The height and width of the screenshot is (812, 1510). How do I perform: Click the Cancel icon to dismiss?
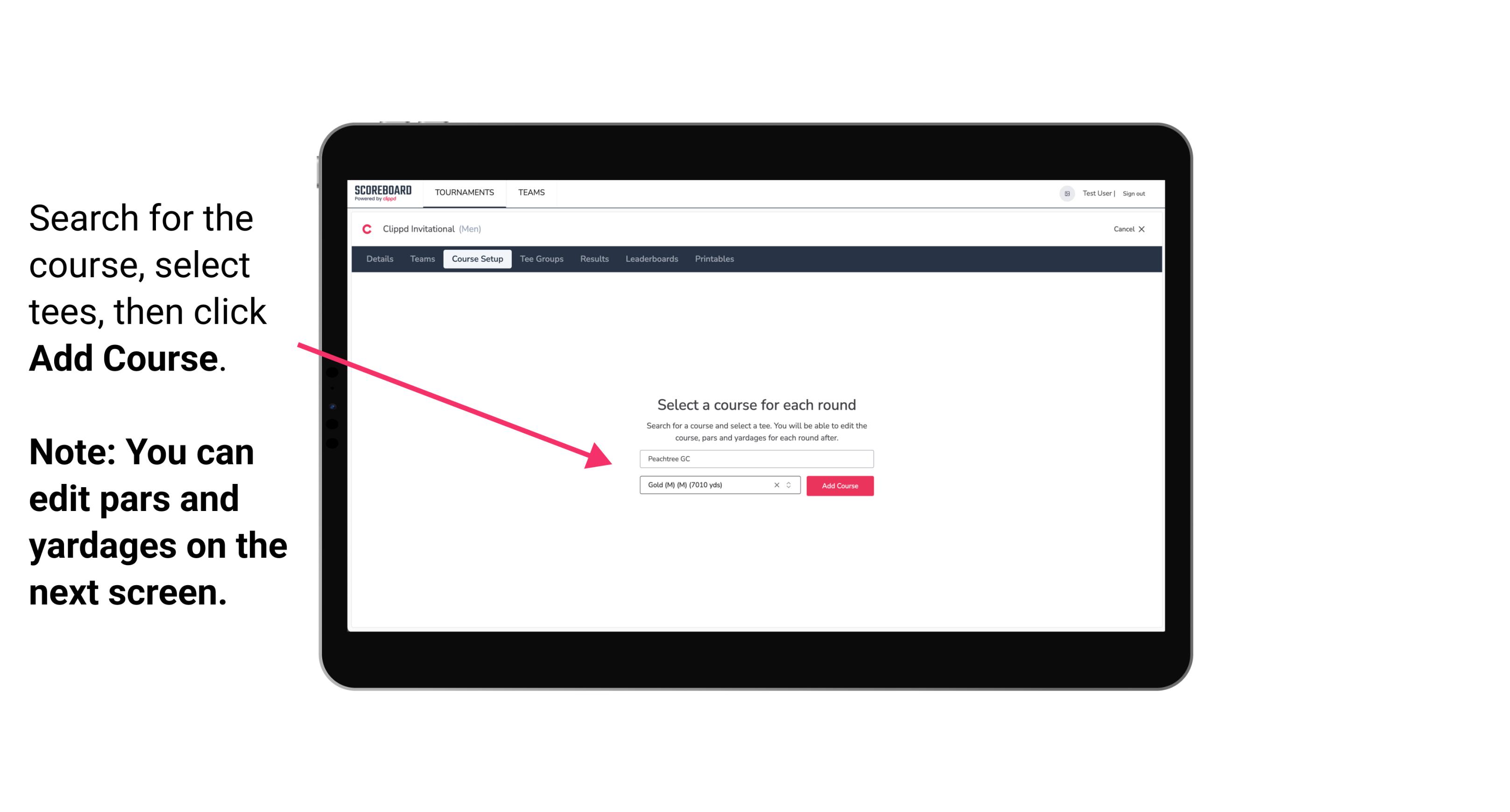point(1147,229)
